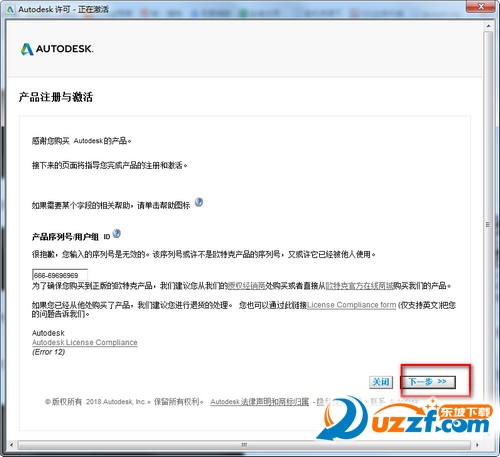Follow the Autodesk License Compliance link
The image size is (500, 457).
click(85, 342)
